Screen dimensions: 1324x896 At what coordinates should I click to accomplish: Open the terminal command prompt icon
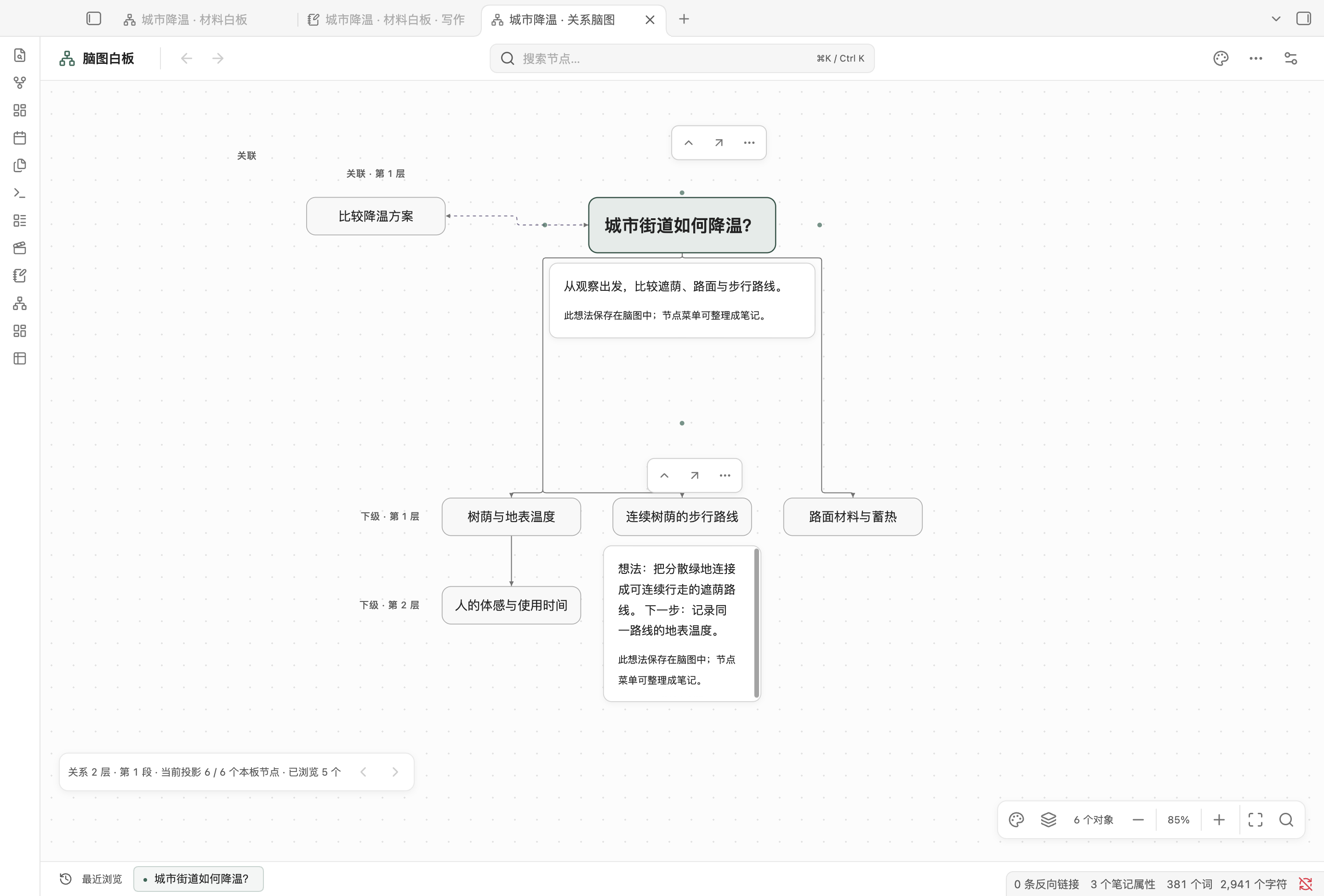20,193
